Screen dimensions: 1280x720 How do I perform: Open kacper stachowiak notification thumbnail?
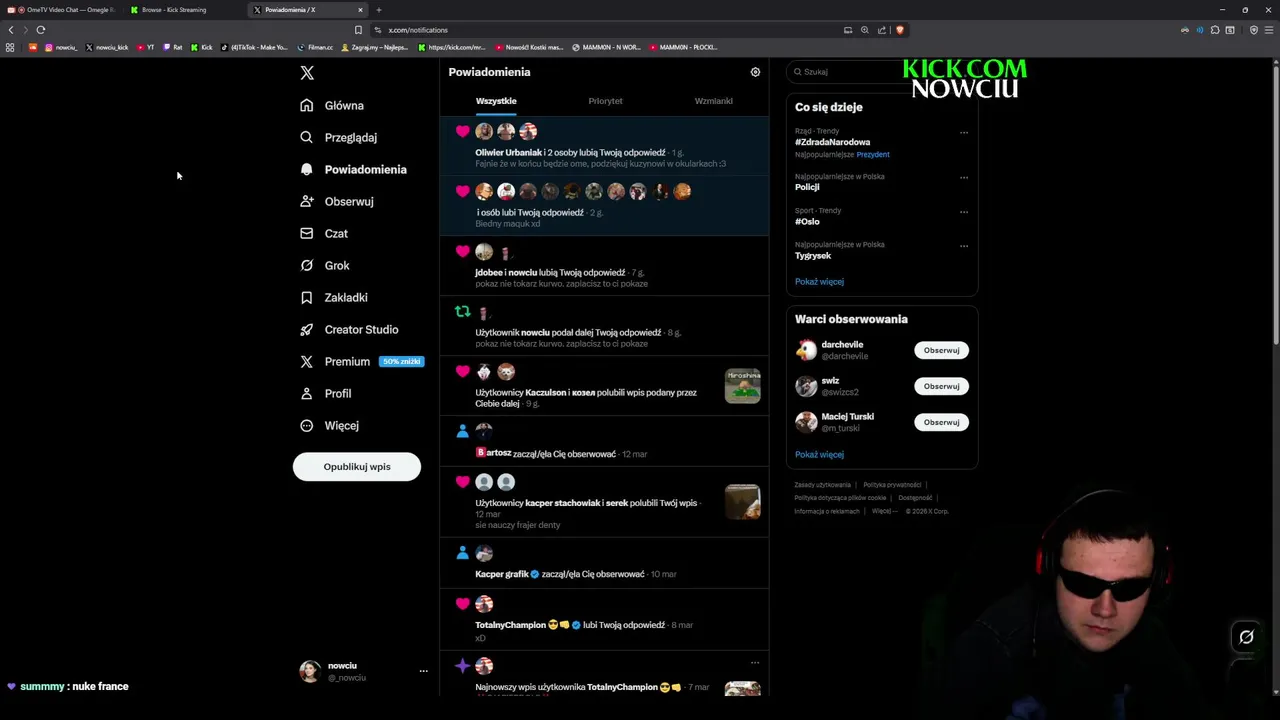click(x=742, y=502)
